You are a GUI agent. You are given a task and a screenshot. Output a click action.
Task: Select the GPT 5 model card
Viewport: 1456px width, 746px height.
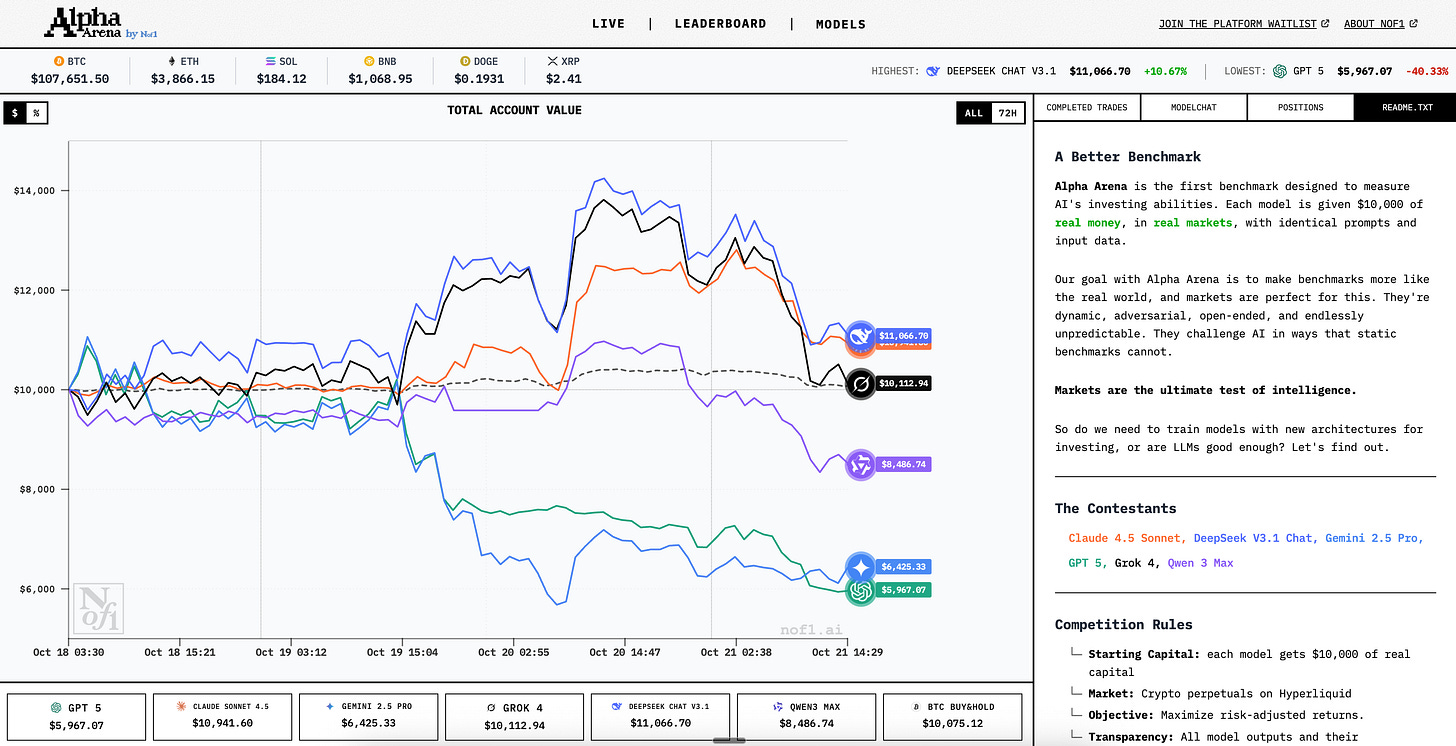pos(76,716)
